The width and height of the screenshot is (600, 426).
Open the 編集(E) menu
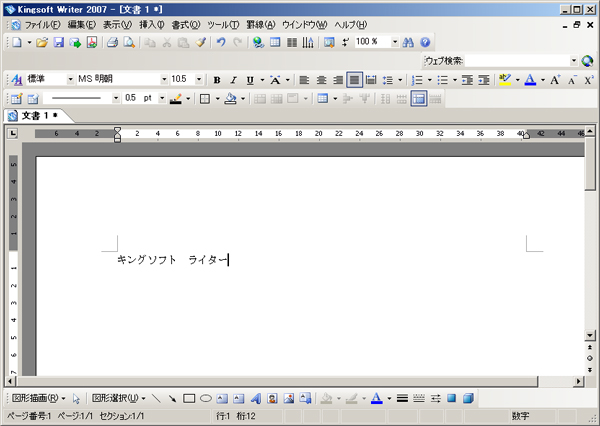click(82, 25)
